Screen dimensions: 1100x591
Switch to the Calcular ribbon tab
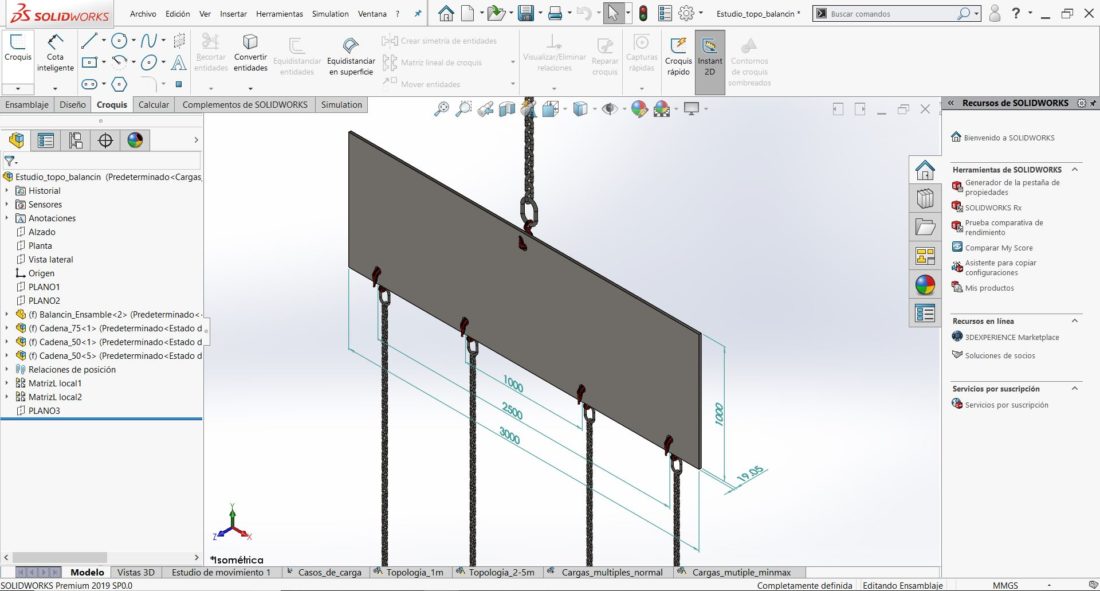click(x=154, y=105)
